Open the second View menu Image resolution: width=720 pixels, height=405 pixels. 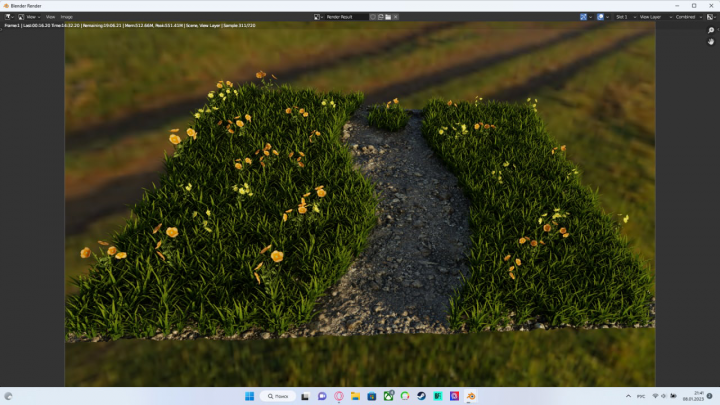(x=50, y=17)
